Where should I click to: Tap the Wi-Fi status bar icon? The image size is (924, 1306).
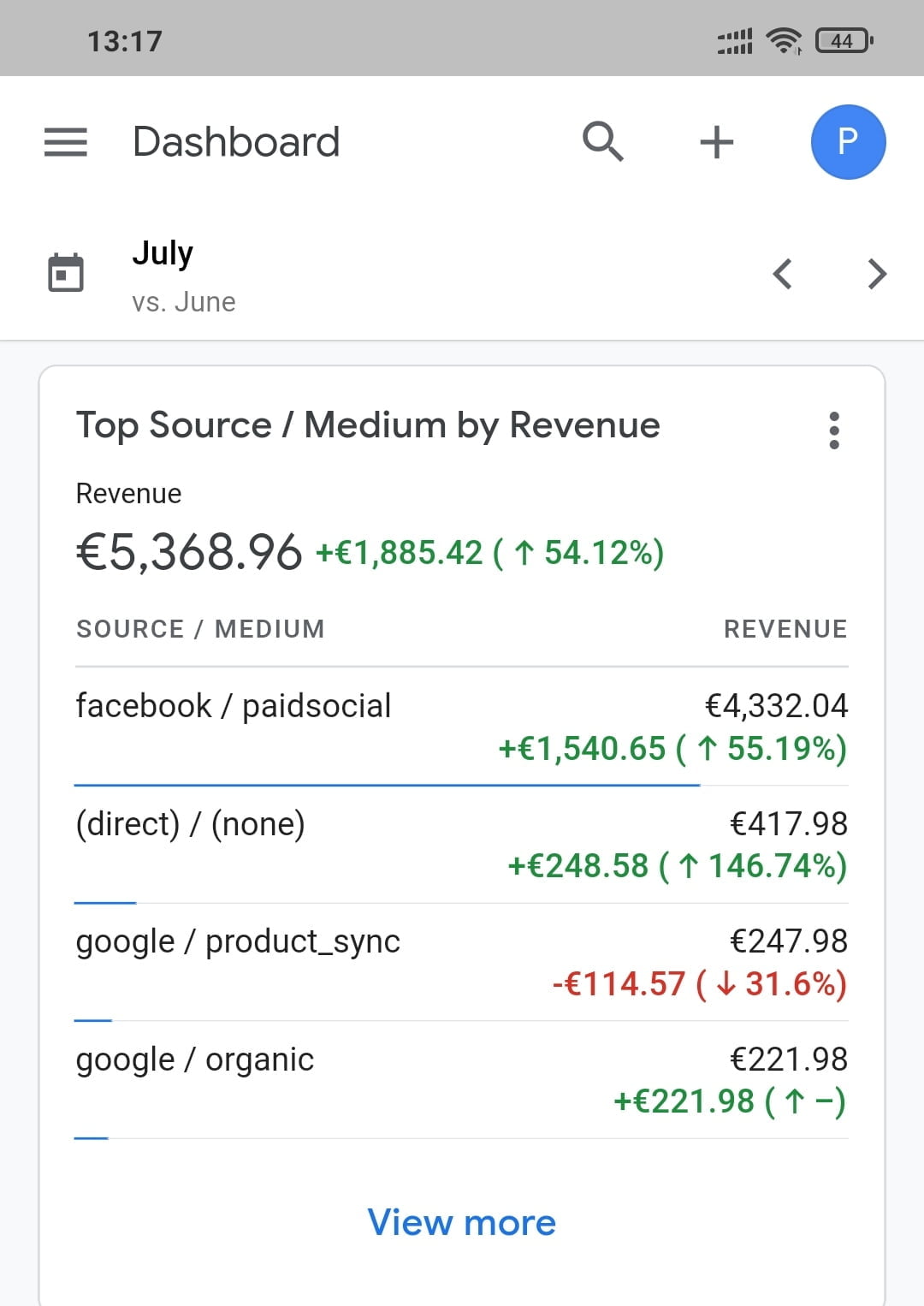point(783,40)
